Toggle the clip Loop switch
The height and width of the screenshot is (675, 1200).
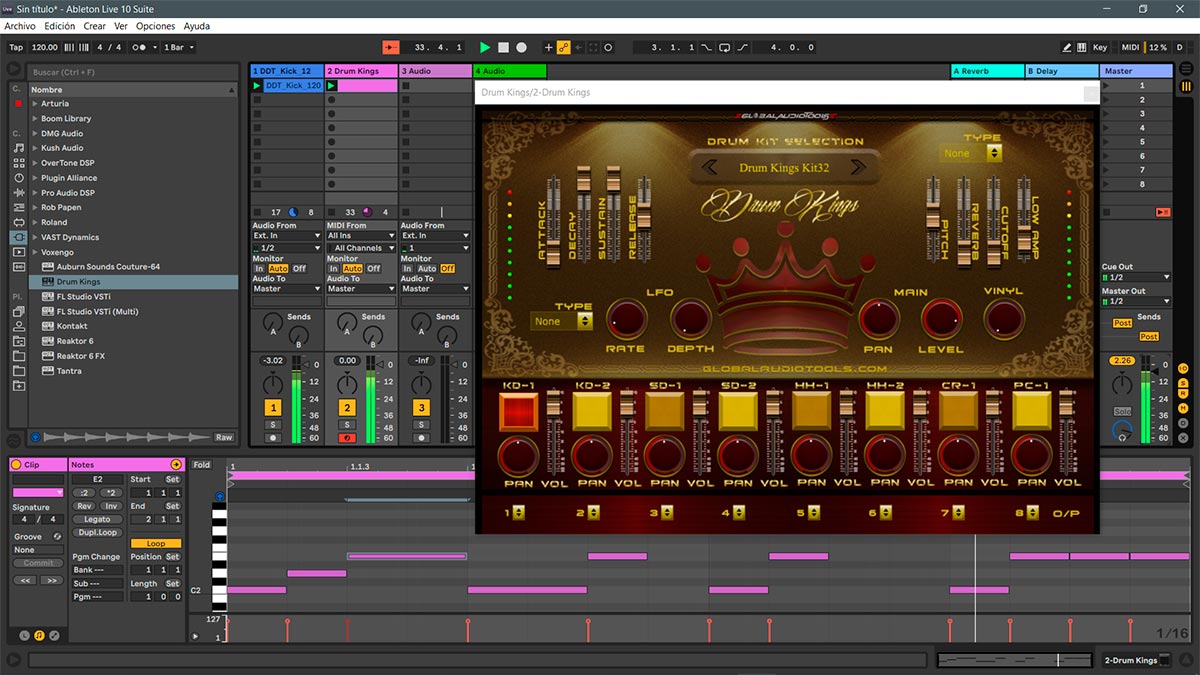155,544
